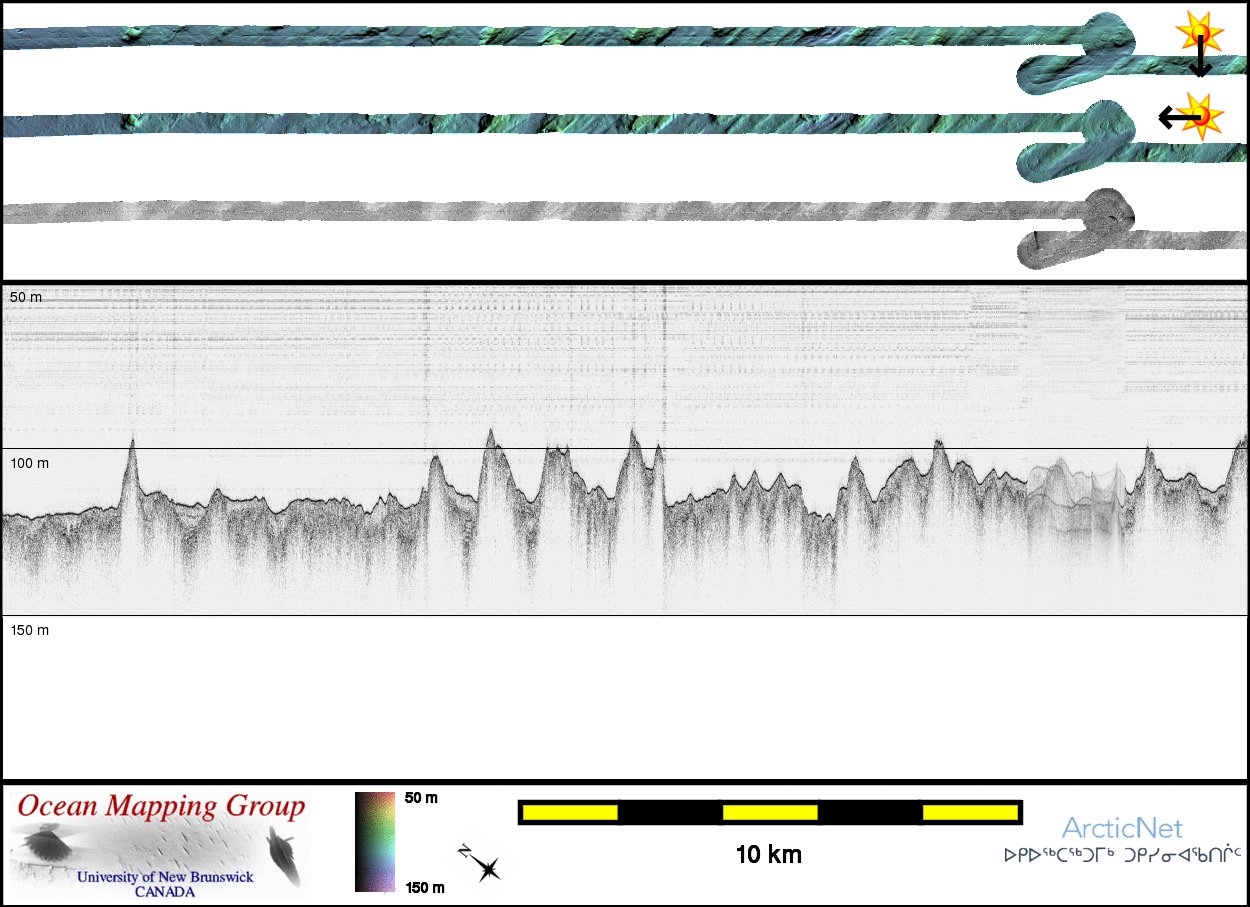This screenshot has height=907, width=1250.
Task: Click the top sun illumination icon
Action: [x=1199, y=35]
